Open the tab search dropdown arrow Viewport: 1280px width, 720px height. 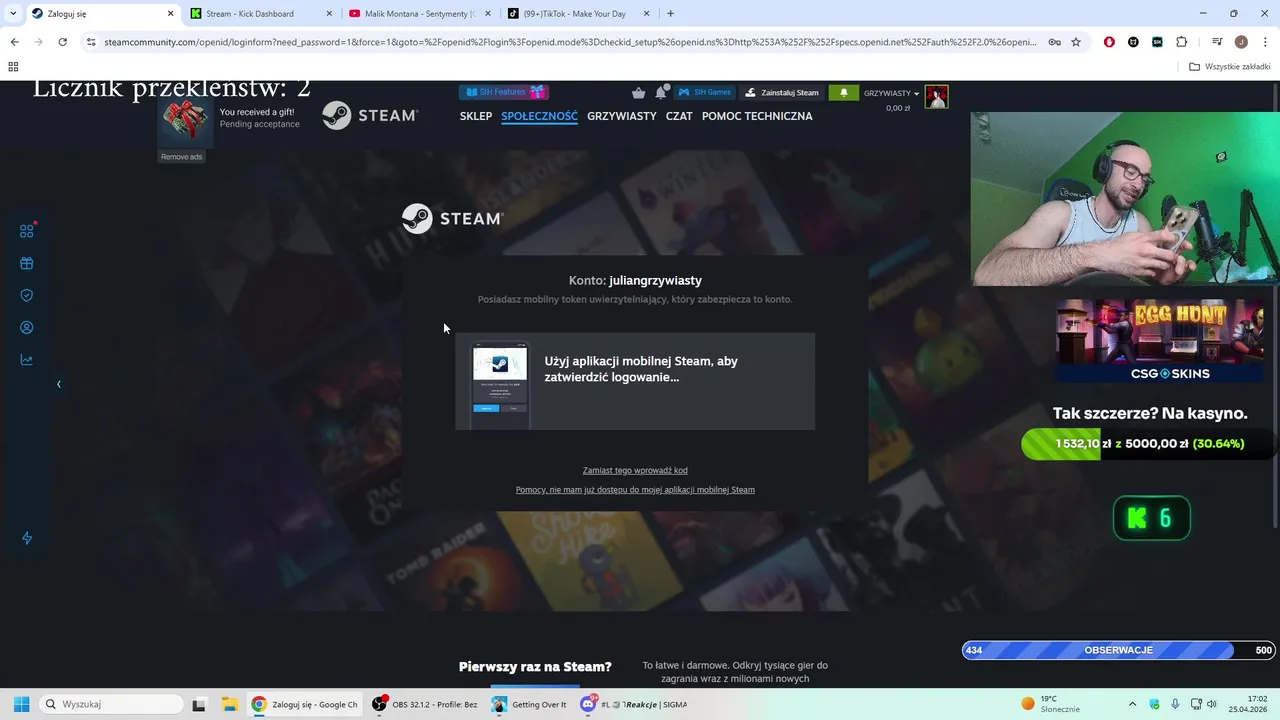click(12, 14)
